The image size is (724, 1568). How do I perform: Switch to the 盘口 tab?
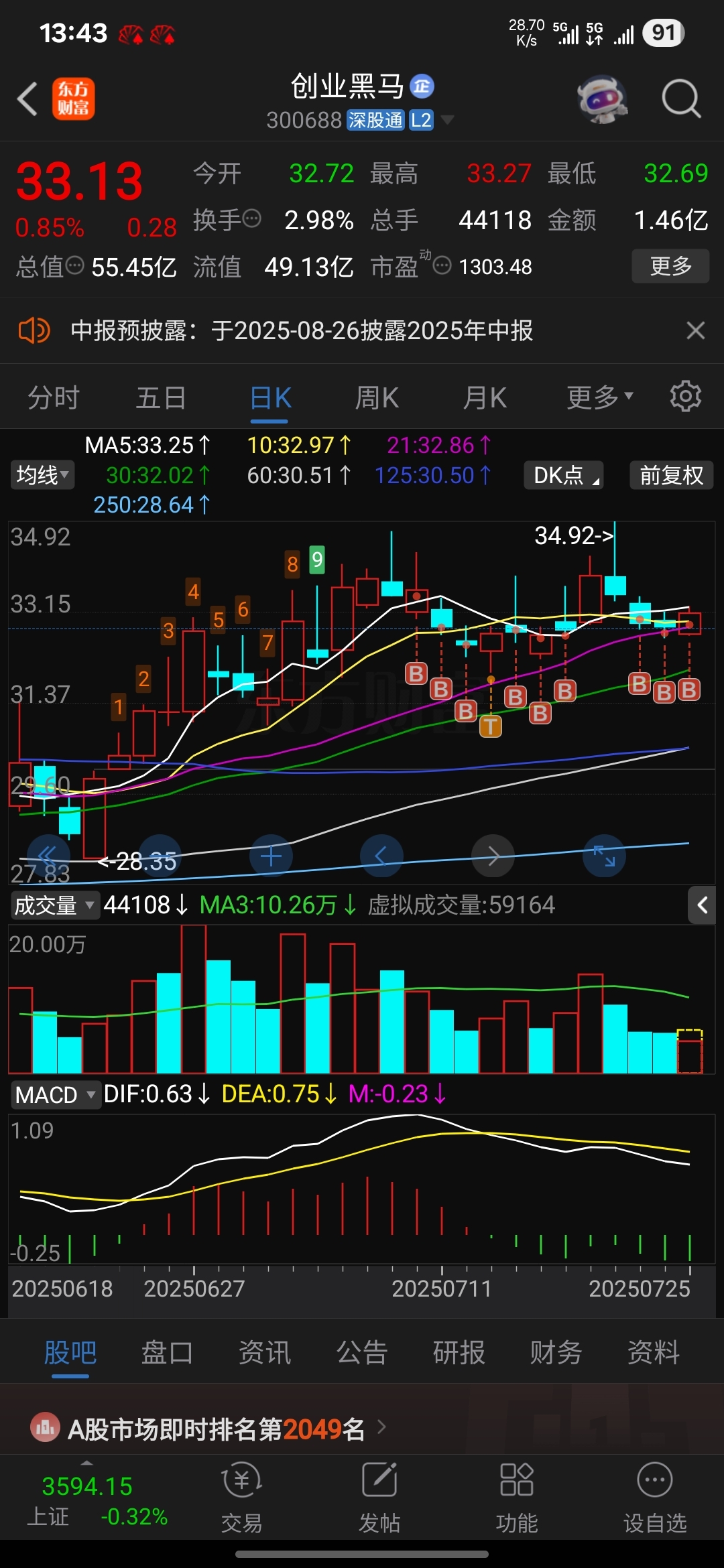168,1352
